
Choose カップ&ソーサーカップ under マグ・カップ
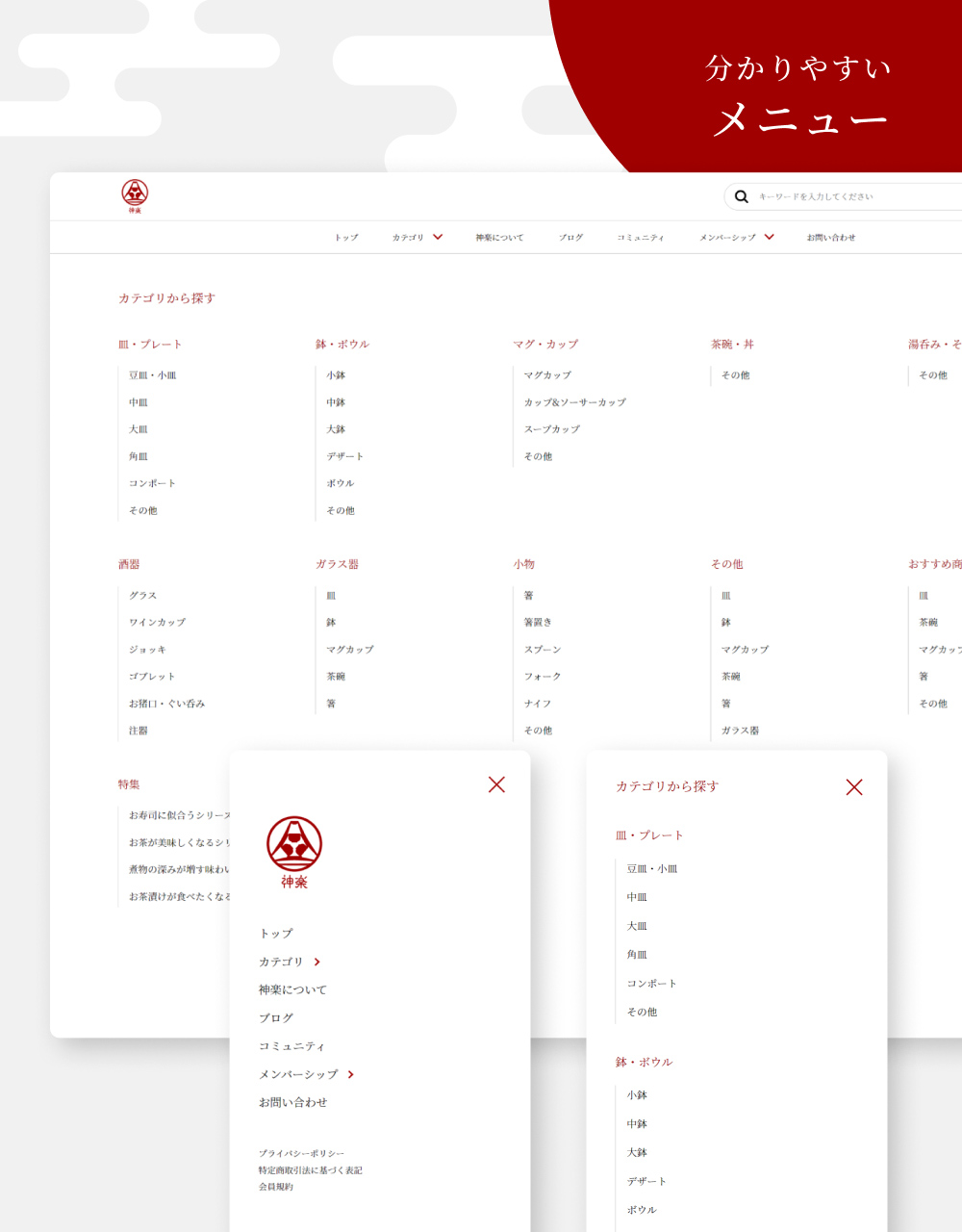click(575, 402)
